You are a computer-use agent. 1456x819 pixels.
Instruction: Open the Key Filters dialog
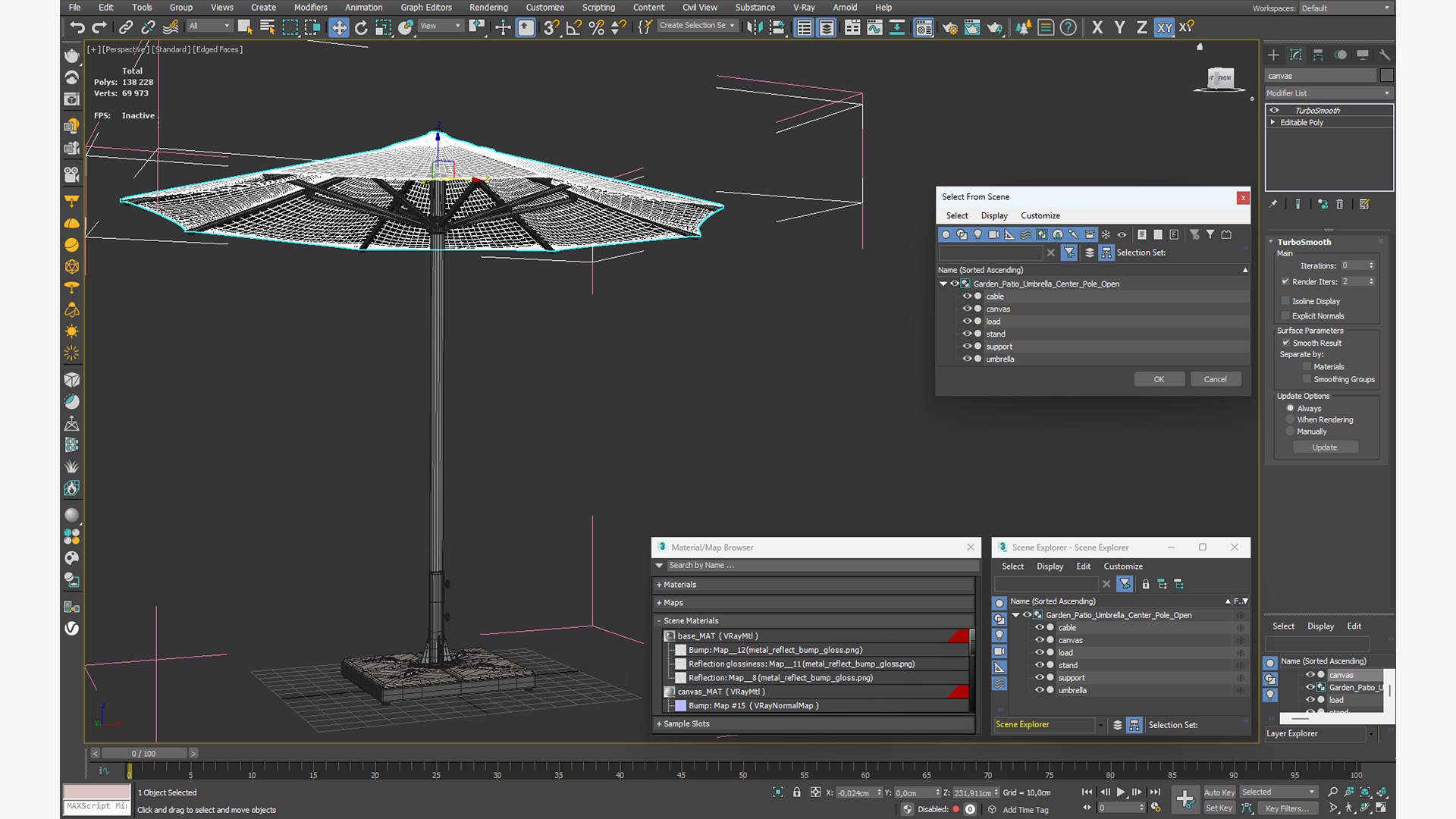coord(1287,808)
